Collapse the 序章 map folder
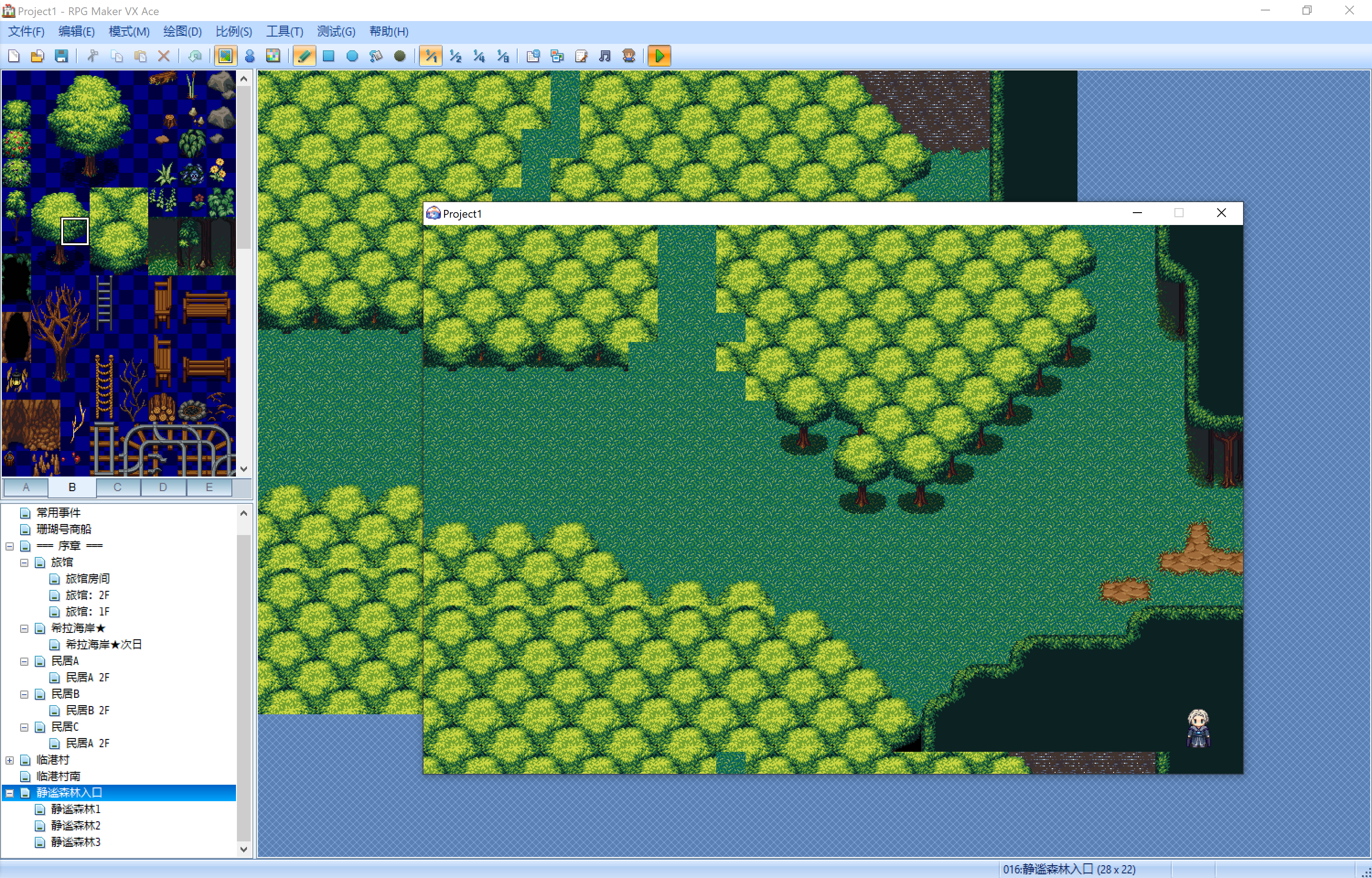The image size is (1372, 878). [10, 546]
